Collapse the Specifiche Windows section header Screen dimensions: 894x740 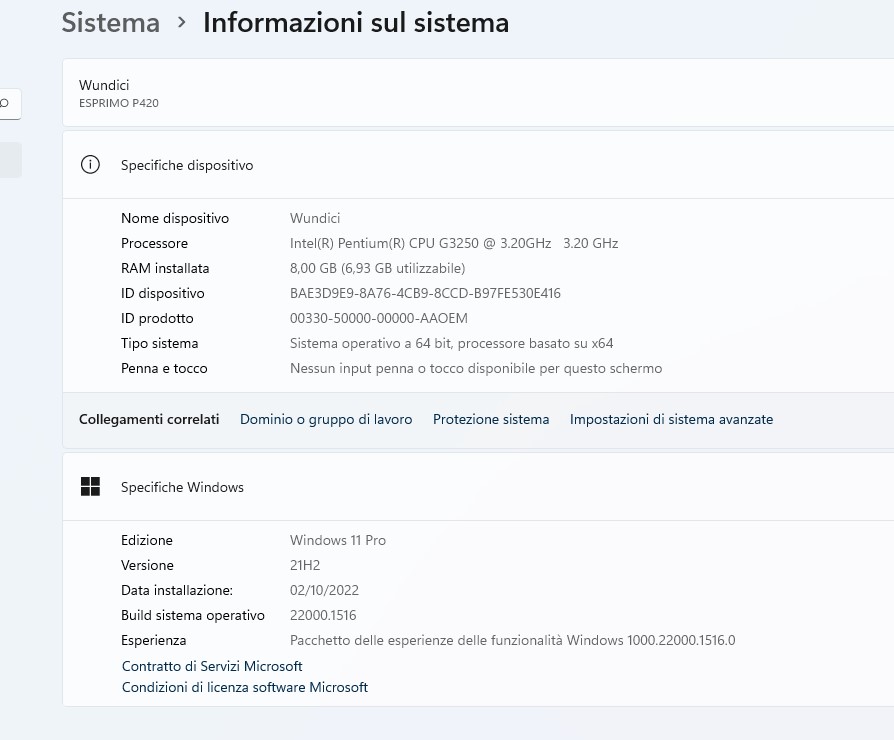(478, 487)
